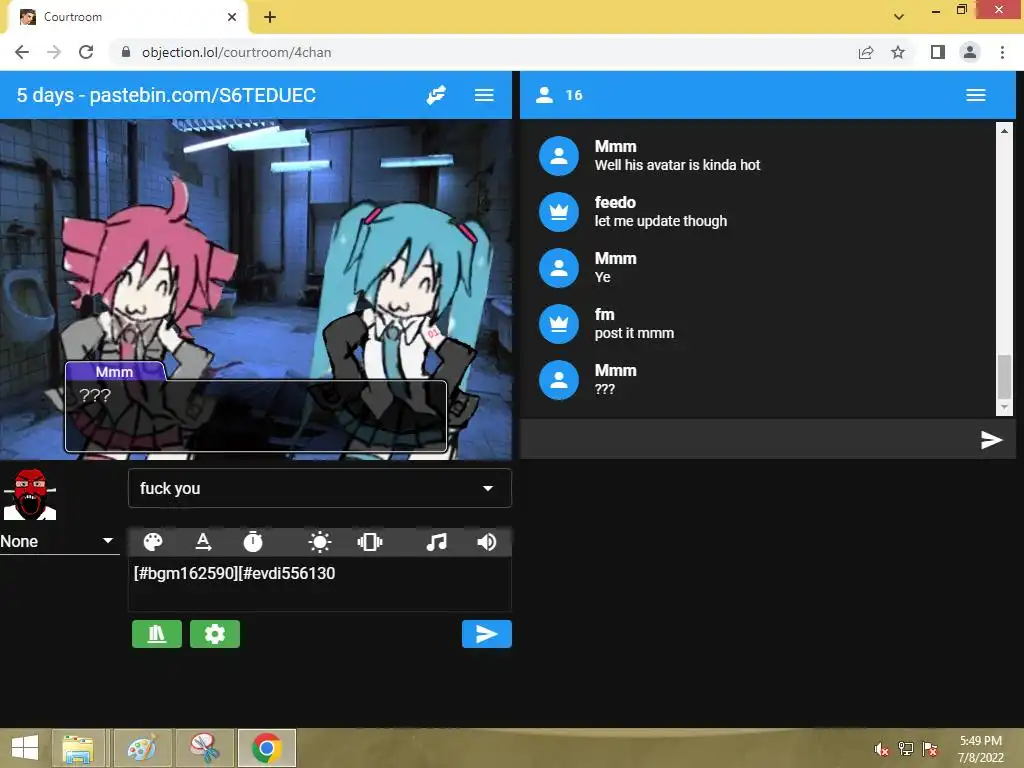Click the message text box with bgm tag
This screenshot has height=768, width=1024.
(320, 584)
